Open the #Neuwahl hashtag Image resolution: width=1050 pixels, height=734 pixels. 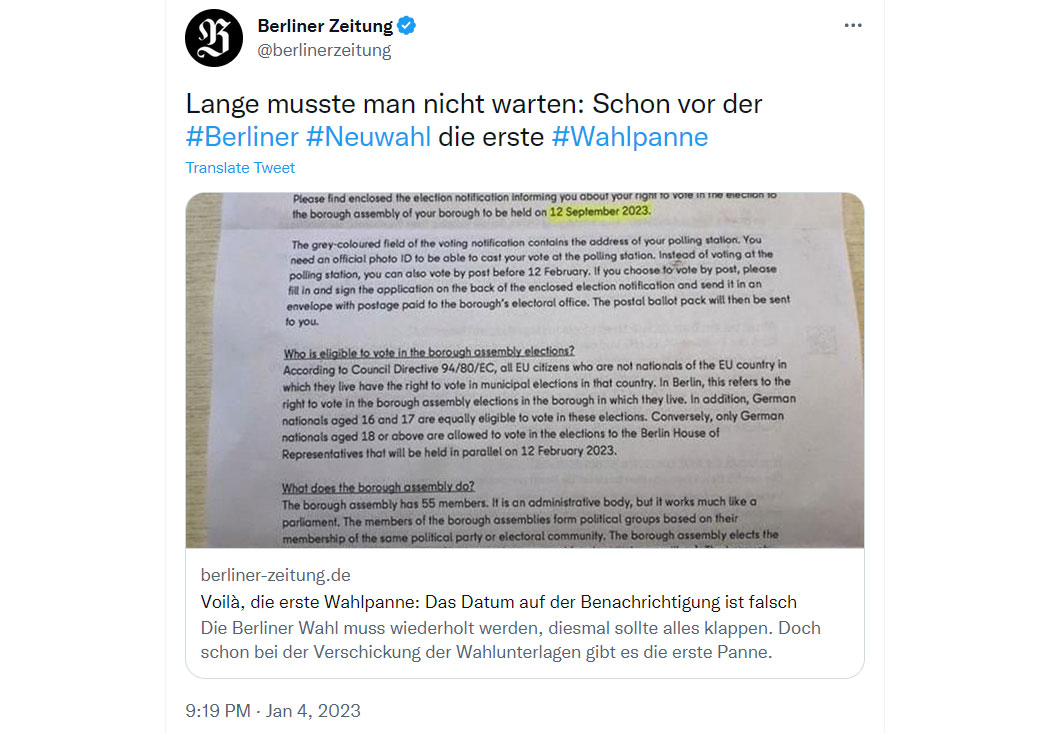pos(368,137)
